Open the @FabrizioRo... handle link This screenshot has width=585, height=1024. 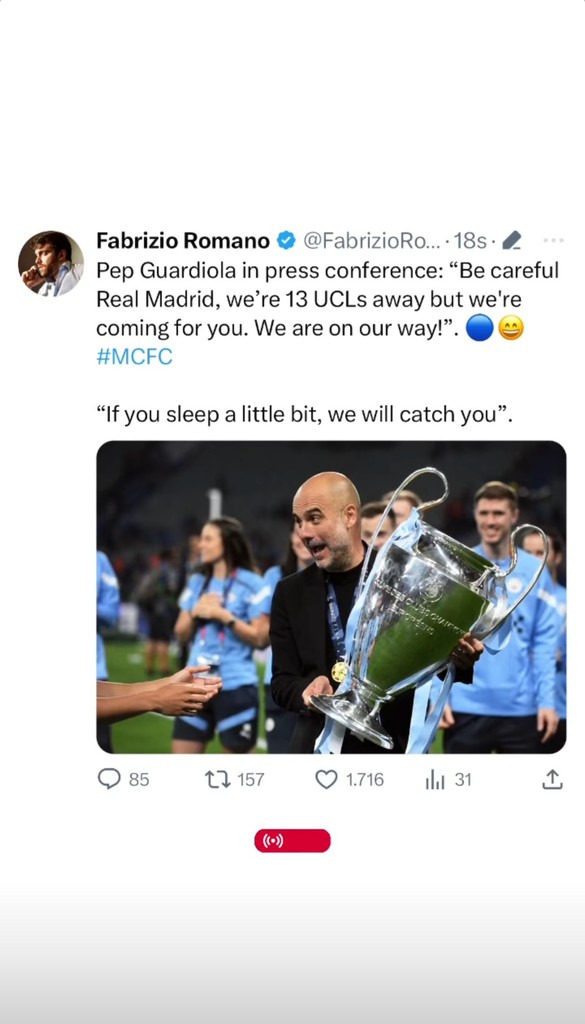point(372,241)
